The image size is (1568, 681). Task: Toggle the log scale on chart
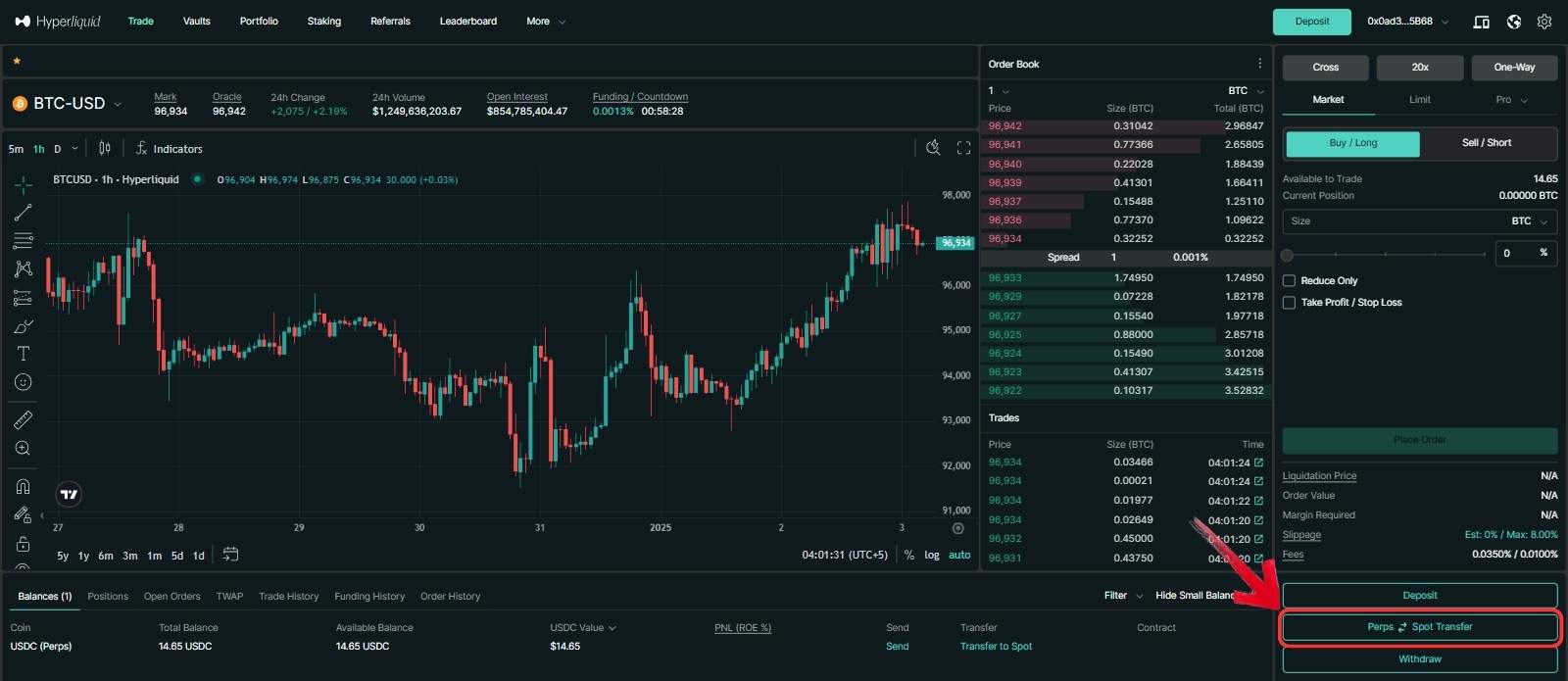[932, 555]
